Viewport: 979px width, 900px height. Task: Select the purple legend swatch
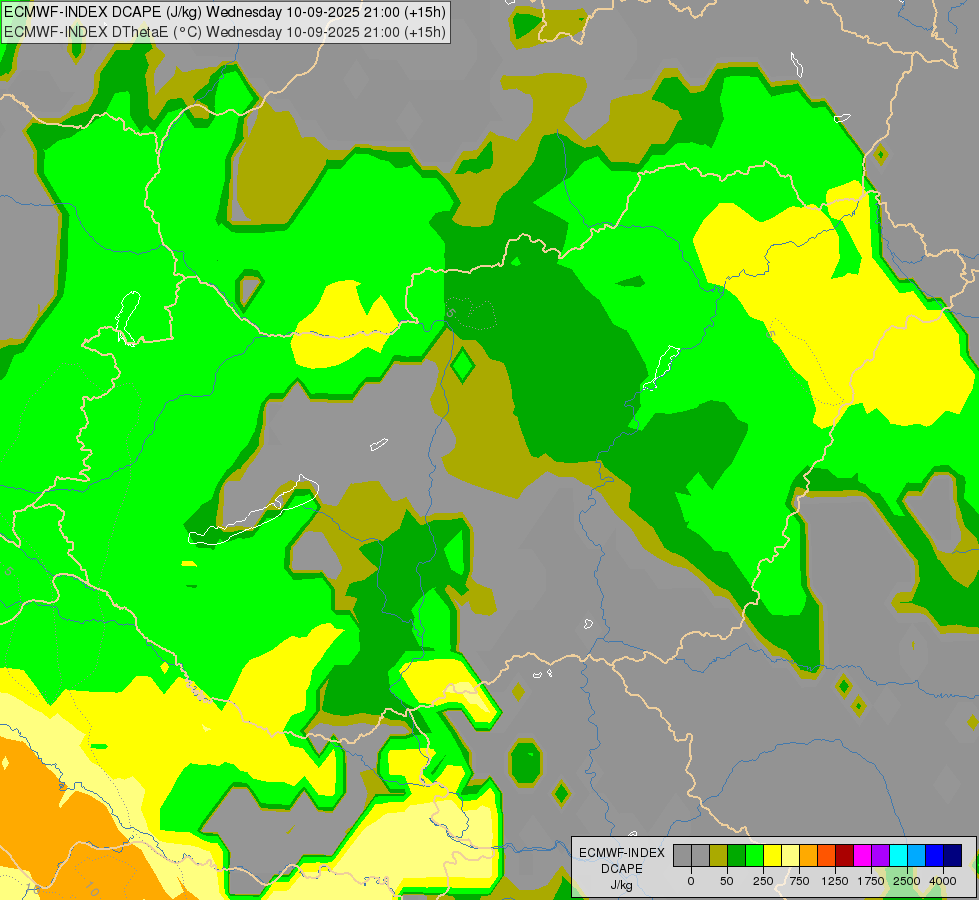pyautogui.click(x=881, y=855)
